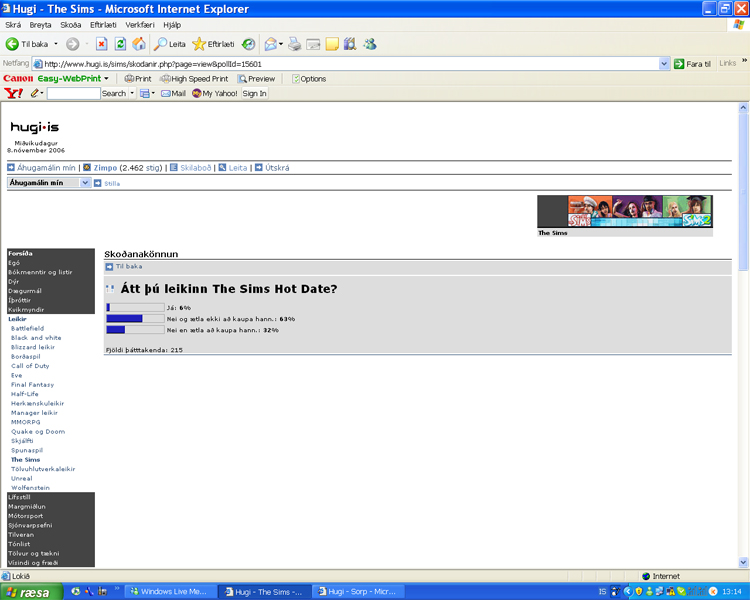Click Yahoo Sign In
This screenshot has width=750, height=600.
tap(254, 93)
